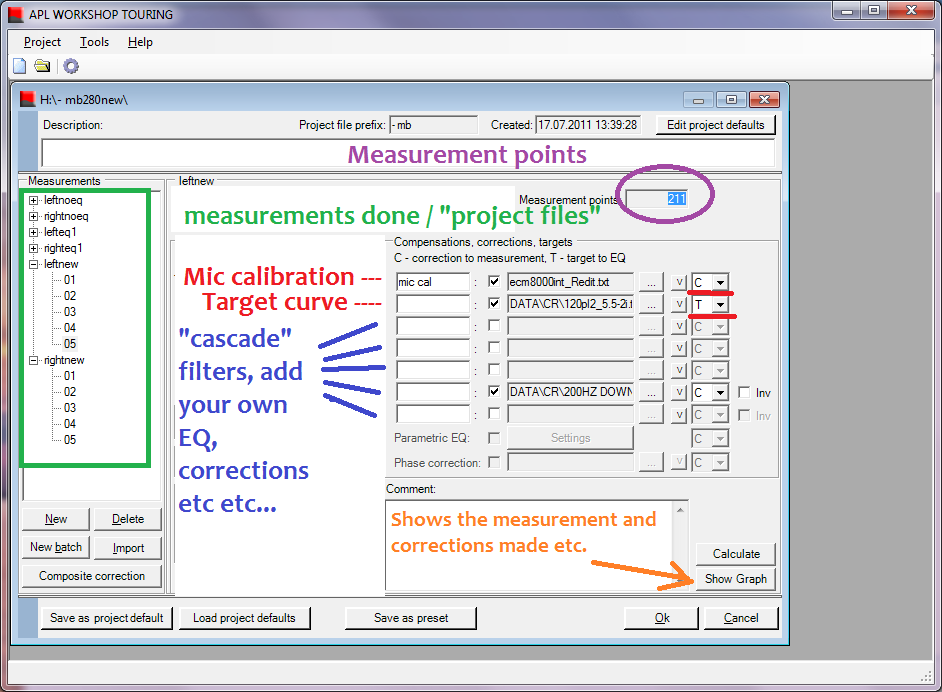
Task: Click the red project window icon
Action: click(x=27, y=99)
